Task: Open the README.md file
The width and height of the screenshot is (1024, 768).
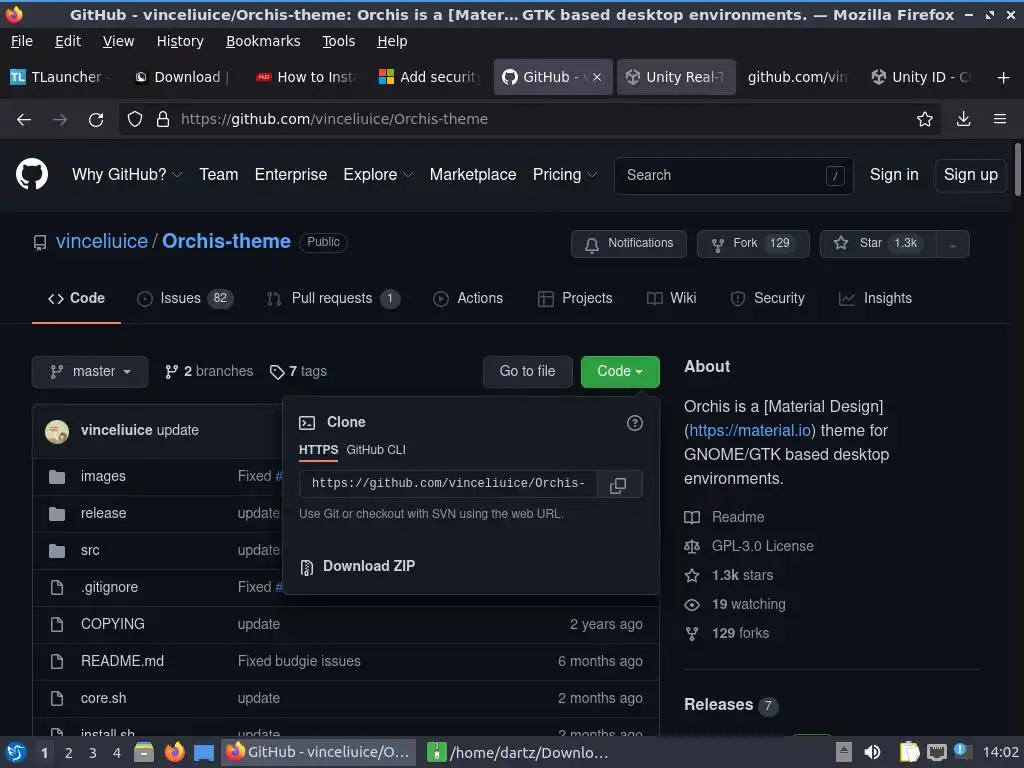Action: pos(122,662)
